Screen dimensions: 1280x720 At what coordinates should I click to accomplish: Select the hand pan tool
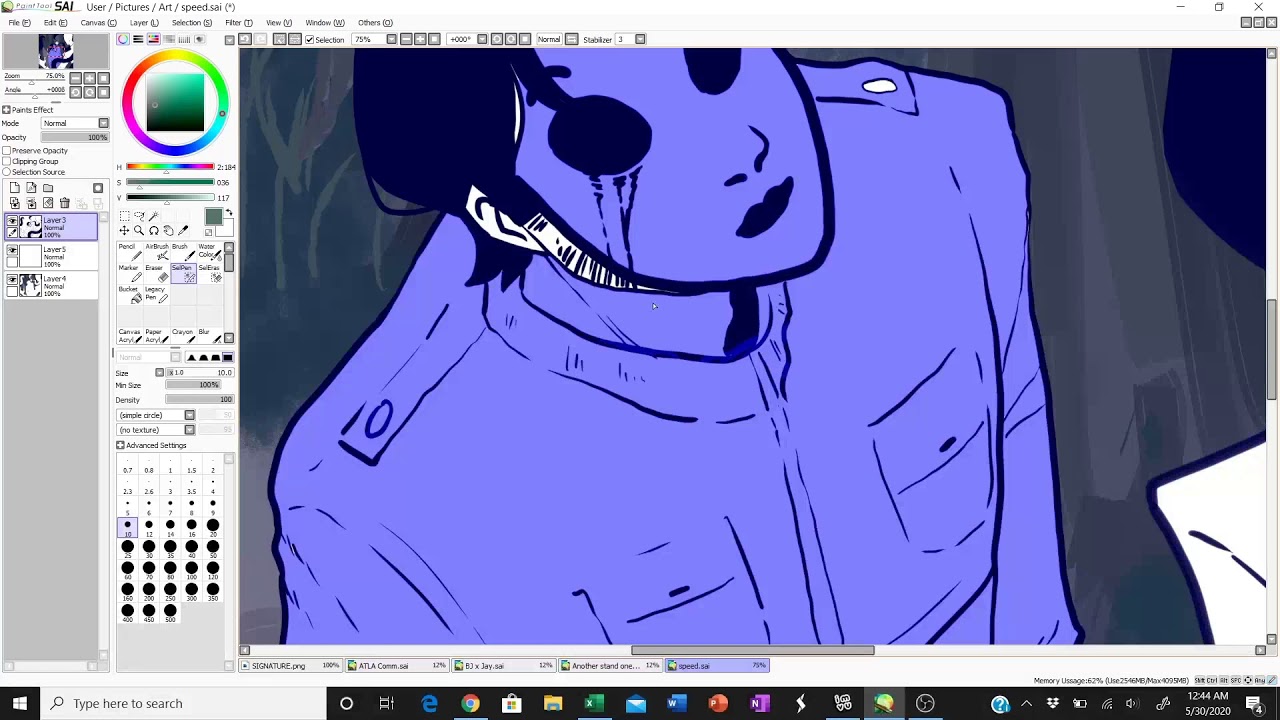tap(168, 230)
